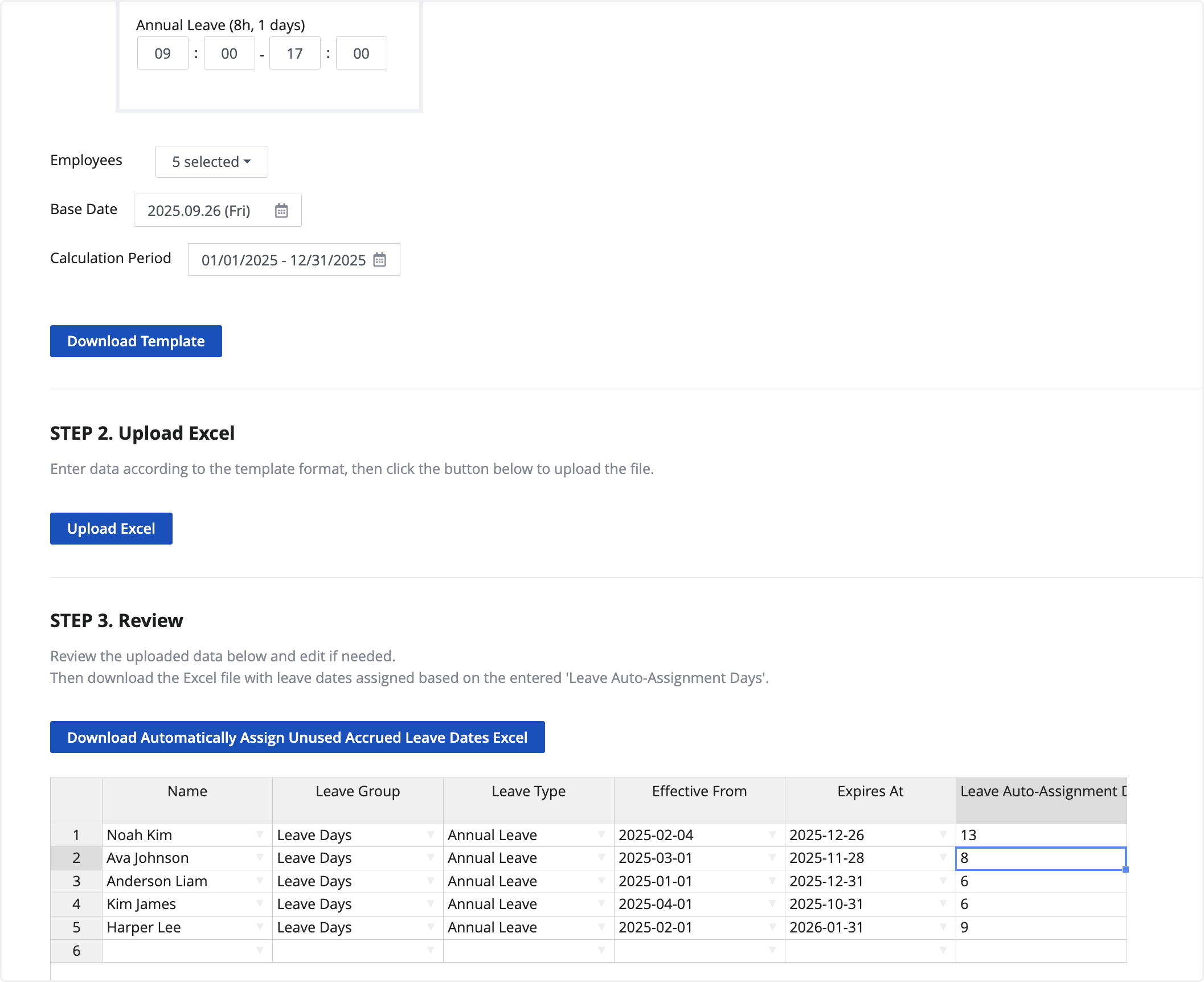Open the Noah Kim name cell dropdown arrow
Image resolution: width=1204 pixels, height=982 pixels.
point(260,835)
